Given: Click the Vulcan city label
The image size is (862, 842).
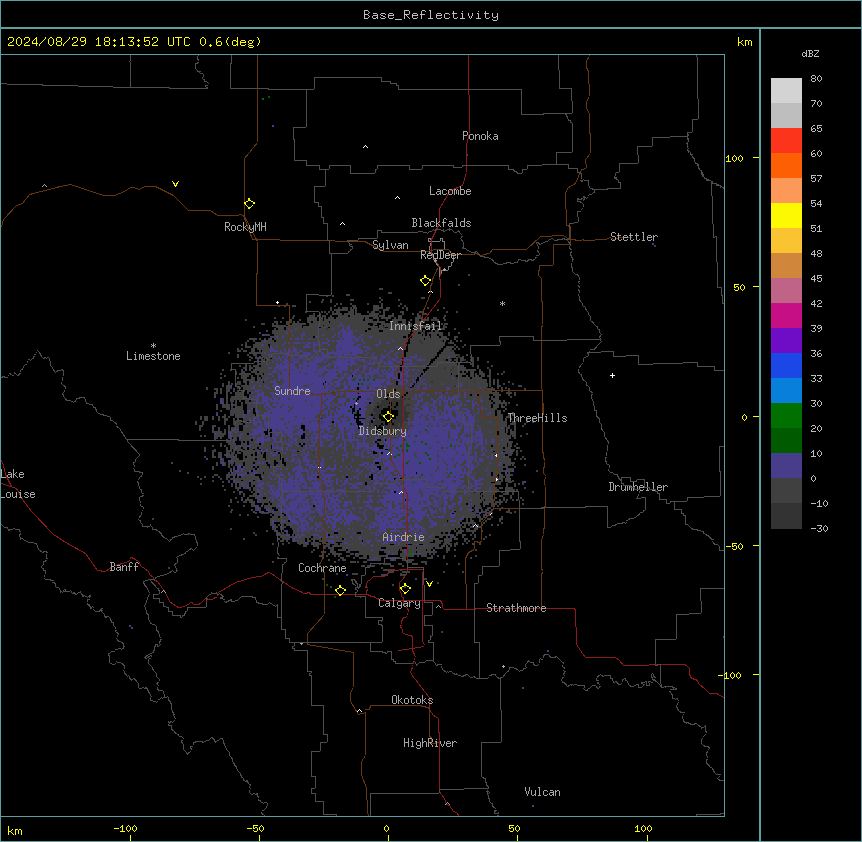Looking at the screenshot, I should pyautogui.click(x=543, y=792).
